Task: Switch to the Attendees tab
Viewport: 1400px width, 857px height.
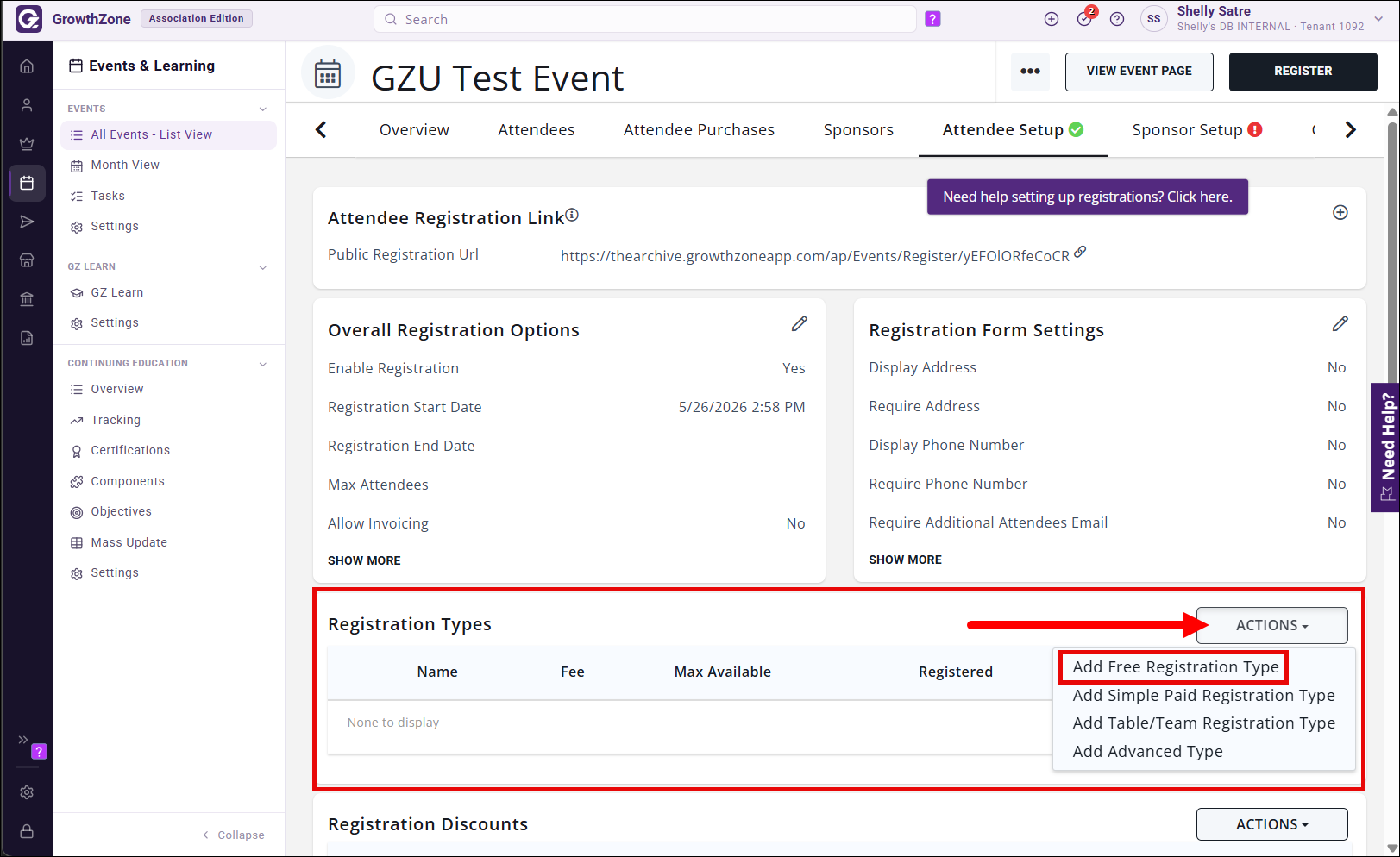Action: click(x=537, y=130)
